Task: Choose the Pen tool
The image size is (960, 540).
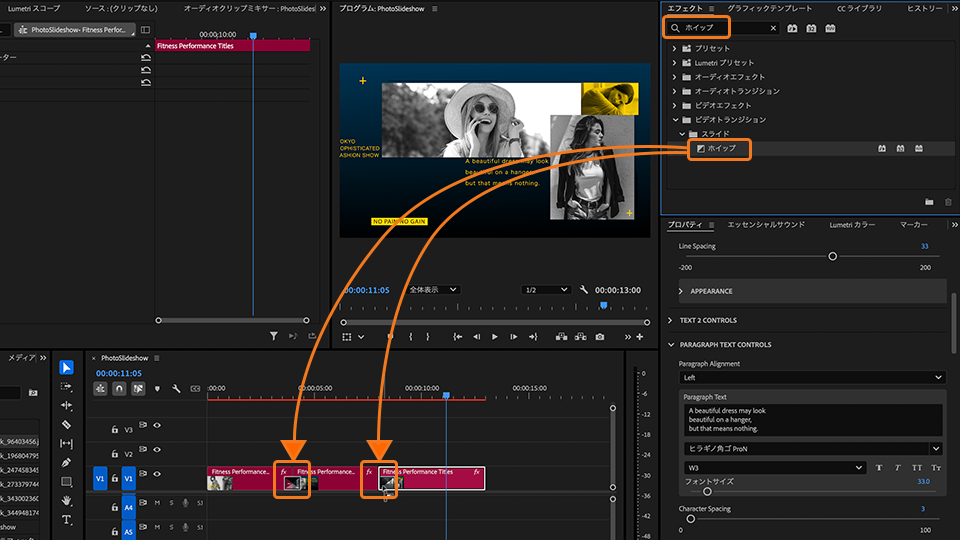Action: 66,462
